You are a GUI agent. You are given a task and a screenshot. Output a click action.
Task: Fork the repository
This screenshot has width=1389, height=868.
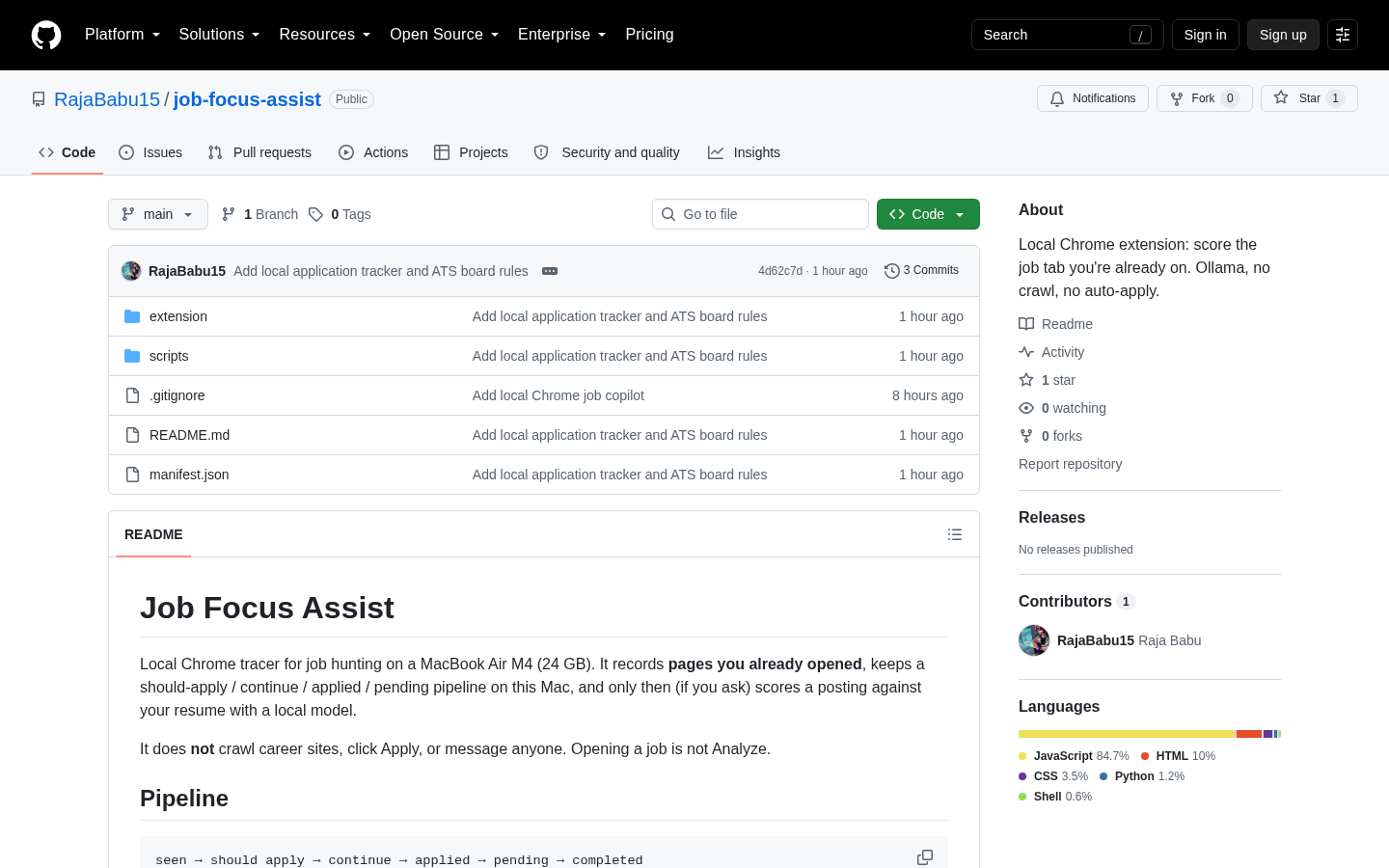(x=1205, y=98)
